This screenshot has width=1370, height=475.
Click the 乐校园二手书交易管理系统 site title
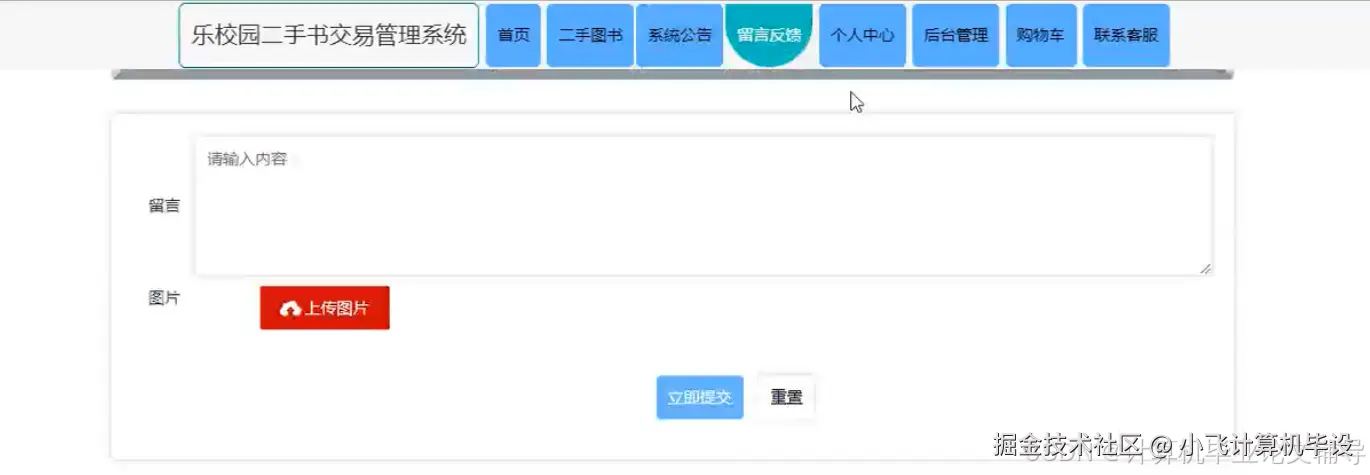point(329,36)
